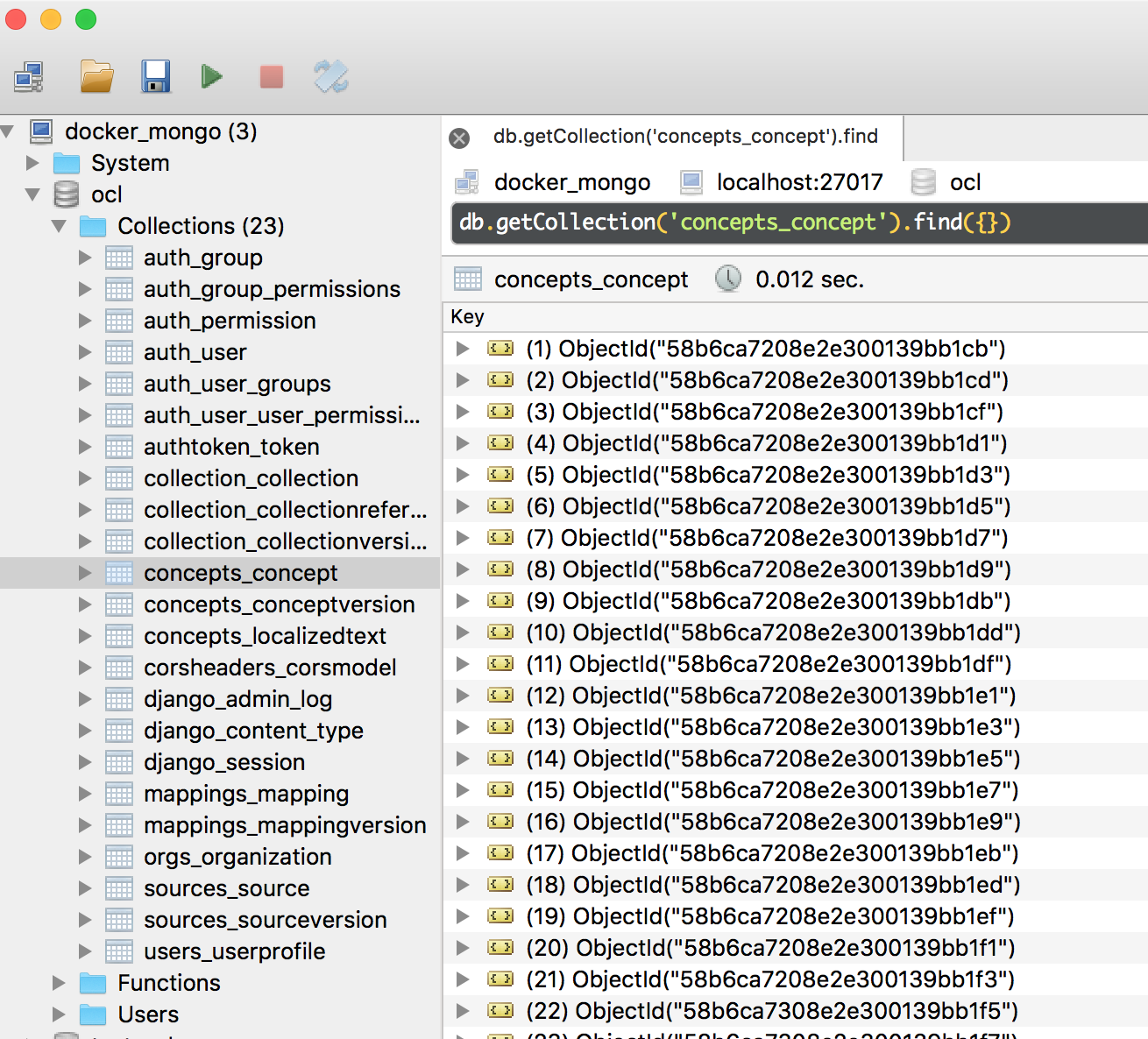Click the green macOS zoom window button
1148x1039 pixels.
tap(86, 19)
